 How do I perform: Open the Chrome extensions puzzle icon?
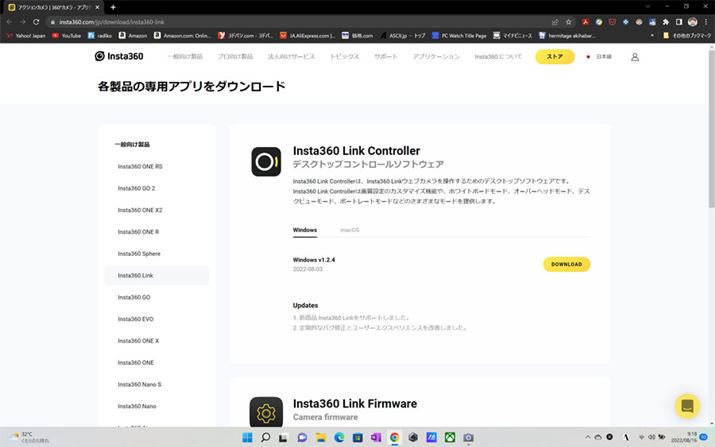point(666,21)
